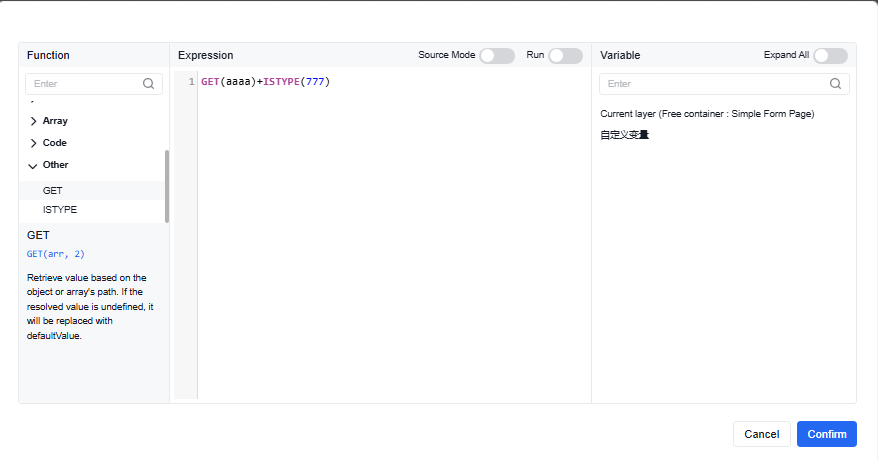Focus the Function search input field
The width and height of the screenshot is (878, 461).
click(x=85, y=84)
